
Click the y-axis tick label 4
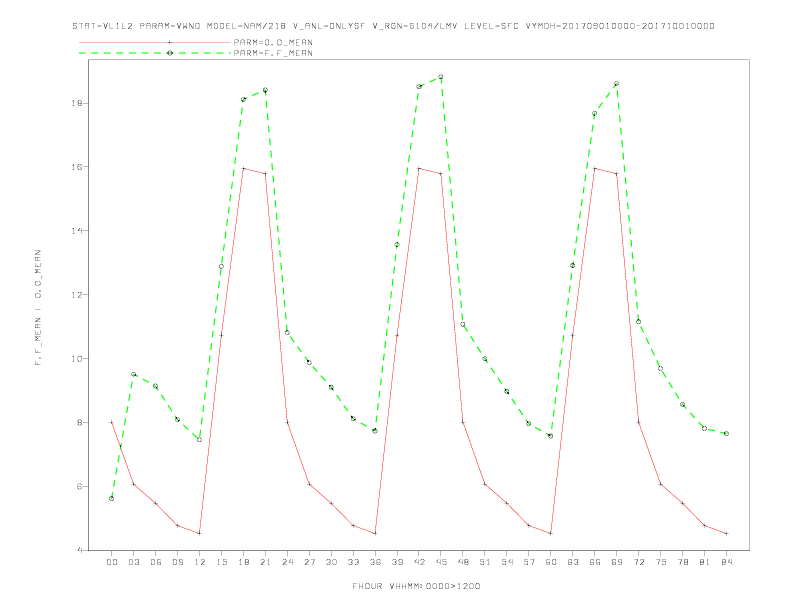tap(79, 550)
